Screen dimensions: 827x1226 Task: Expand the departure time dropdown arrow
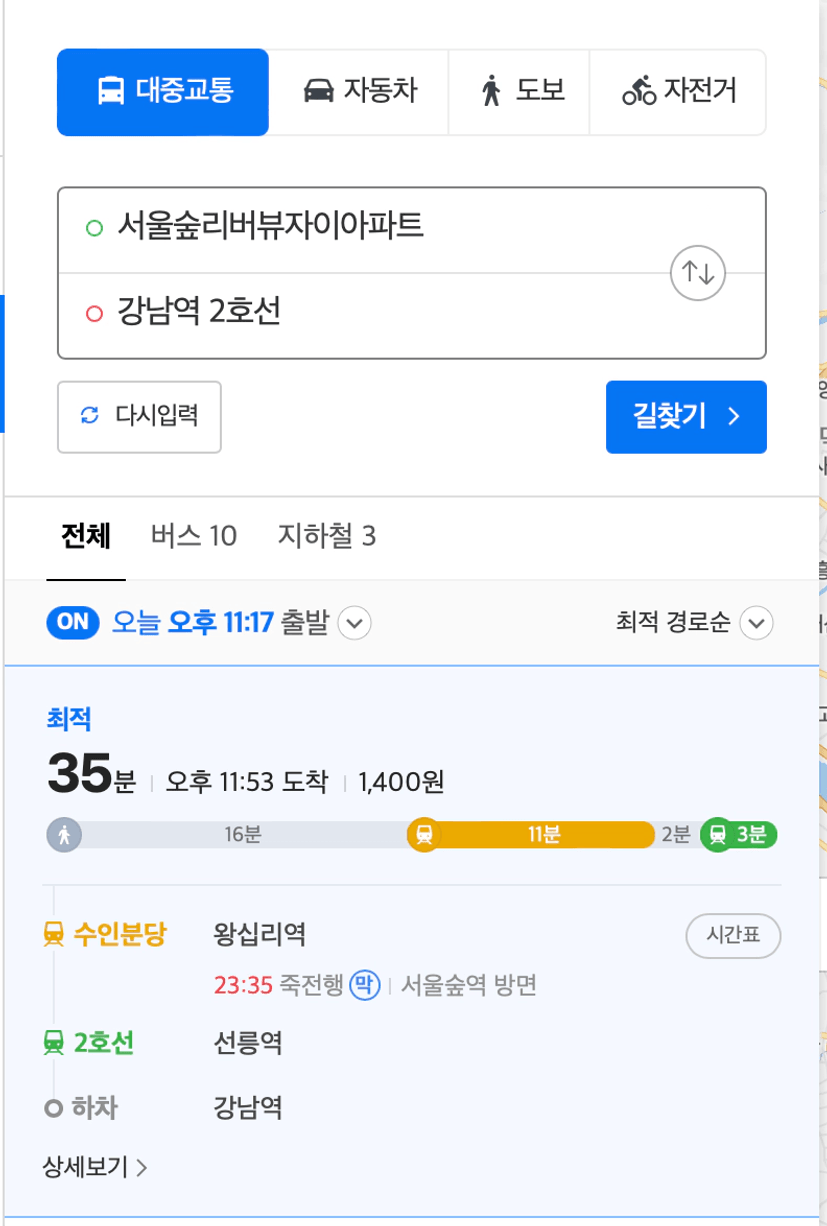pos(355,624)
